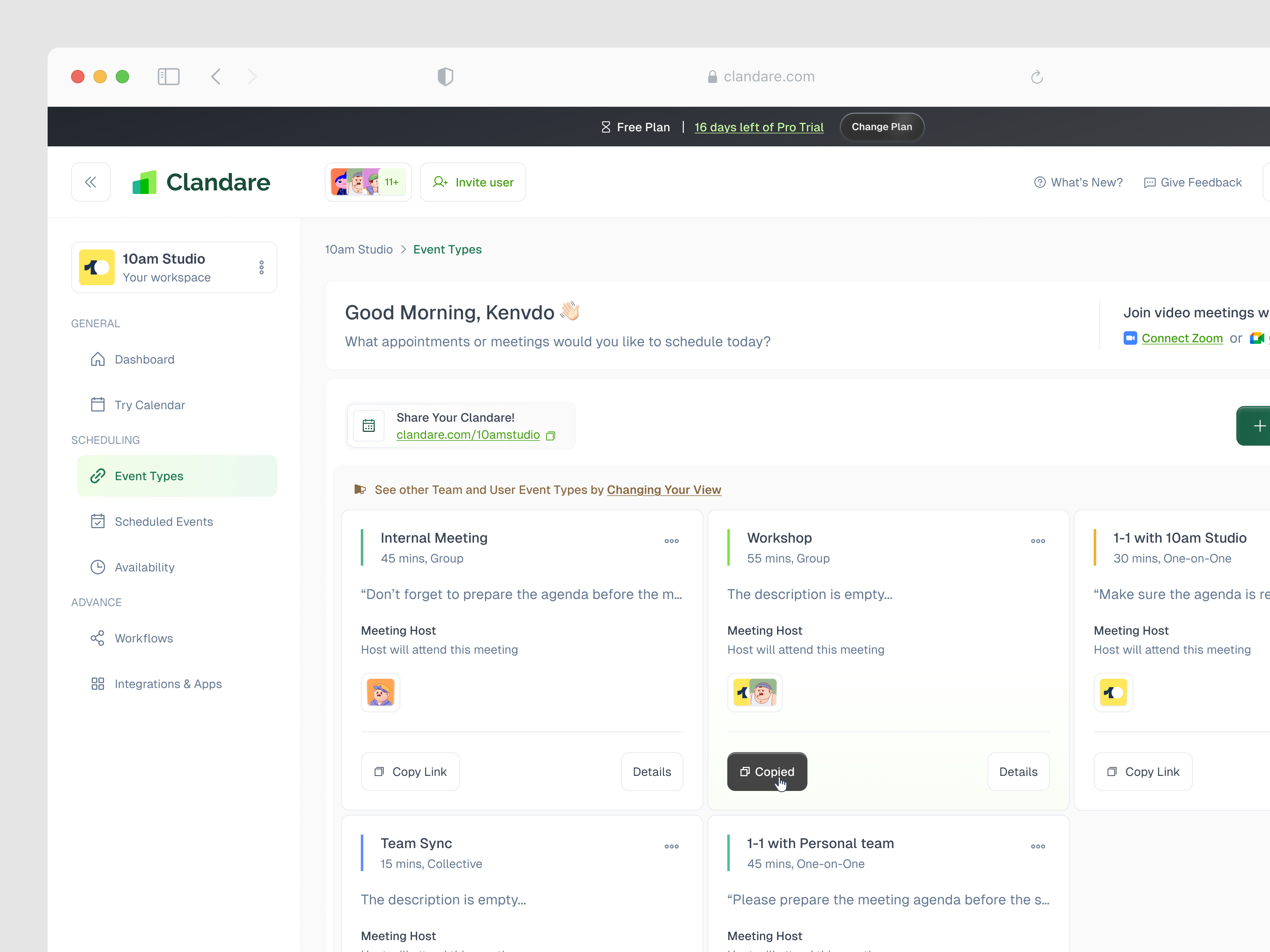1270x952 pixels.
Task: Click 10am Studio breadcrumb
Action: click(359, 250)
